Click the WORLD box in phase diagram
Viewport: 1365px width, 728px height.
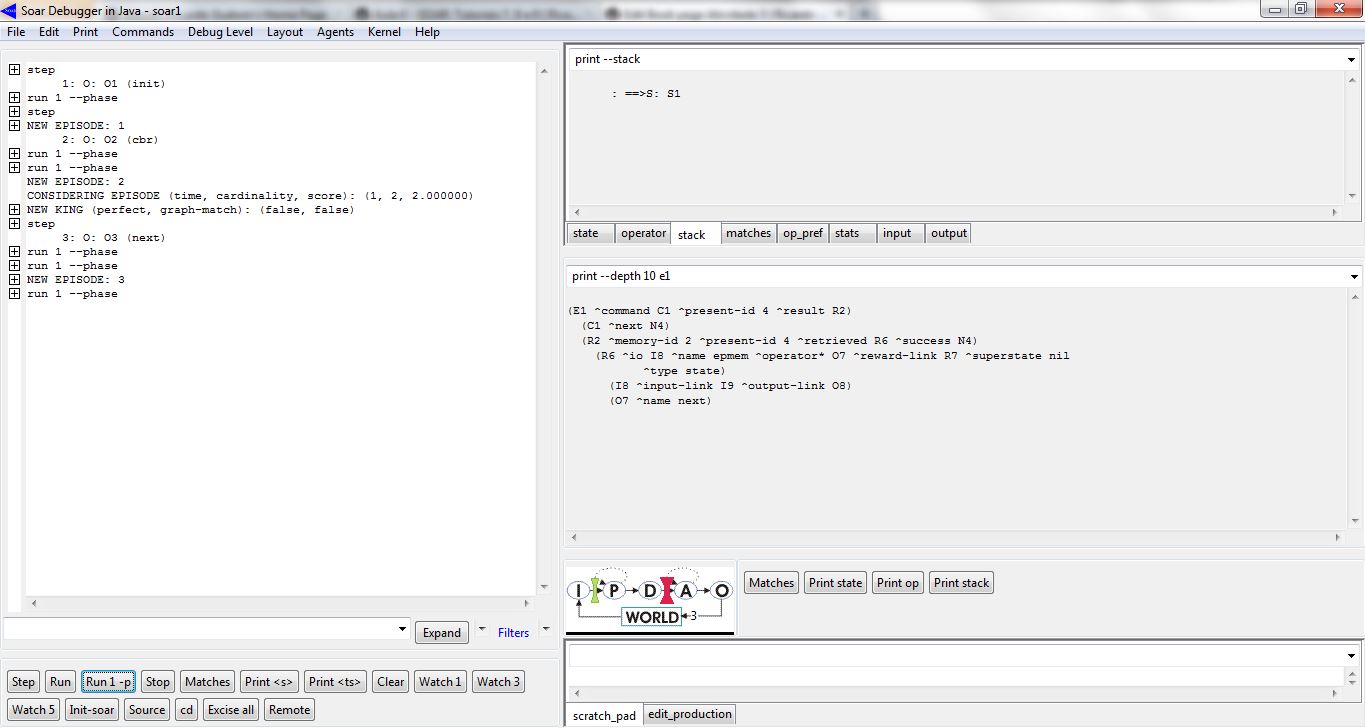652,617
